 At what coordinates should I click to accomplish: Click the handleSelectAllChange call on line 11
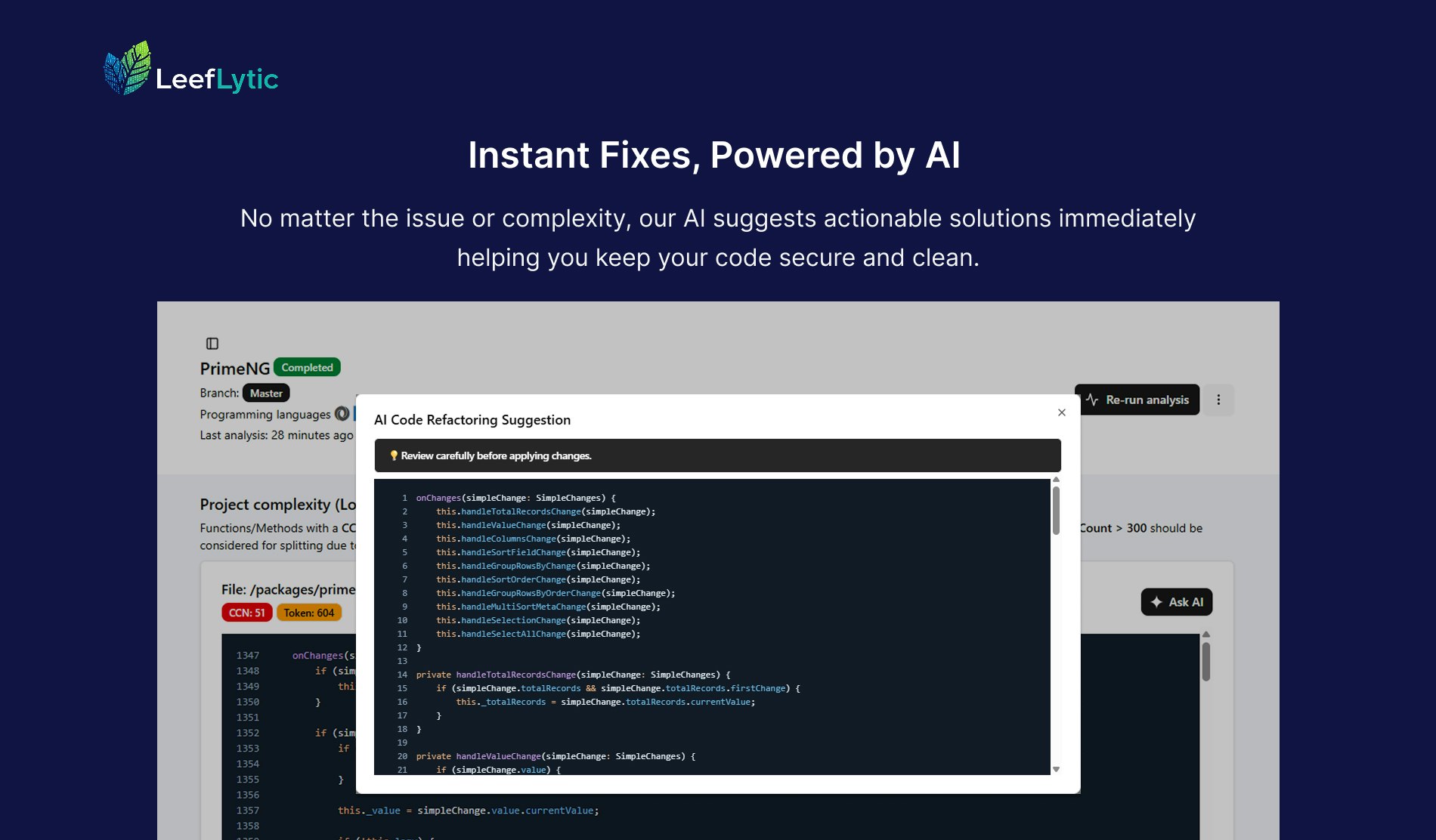(538, 634)
